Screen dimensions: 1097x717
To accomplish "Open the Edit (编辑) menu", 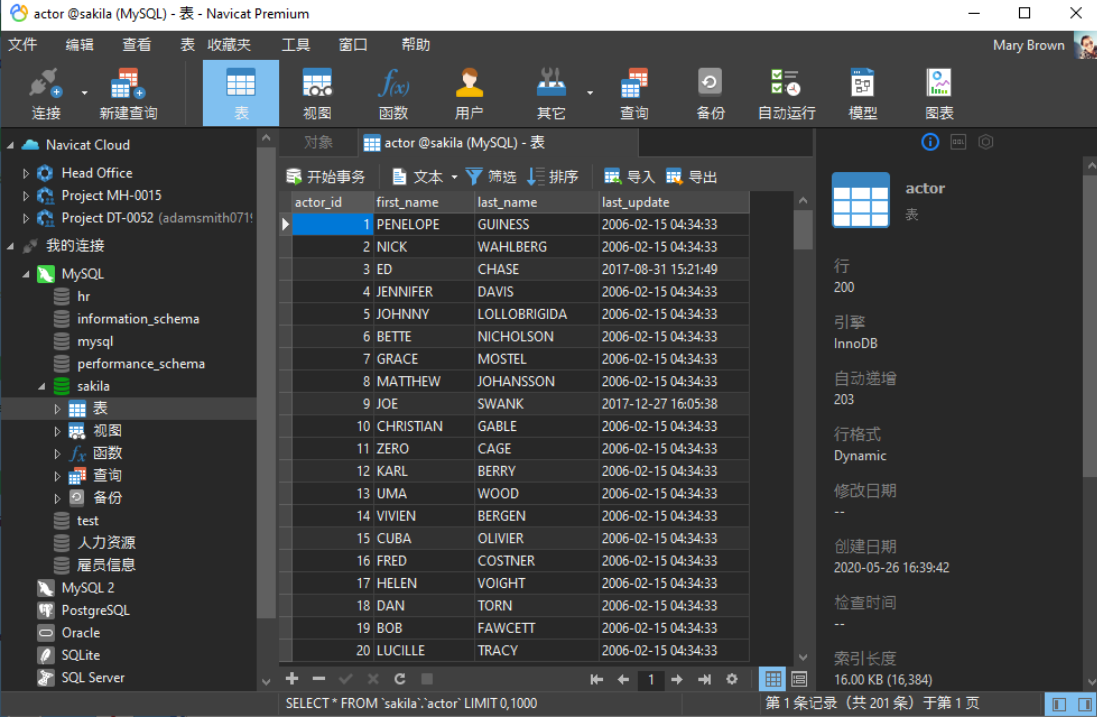I will 79,45.
